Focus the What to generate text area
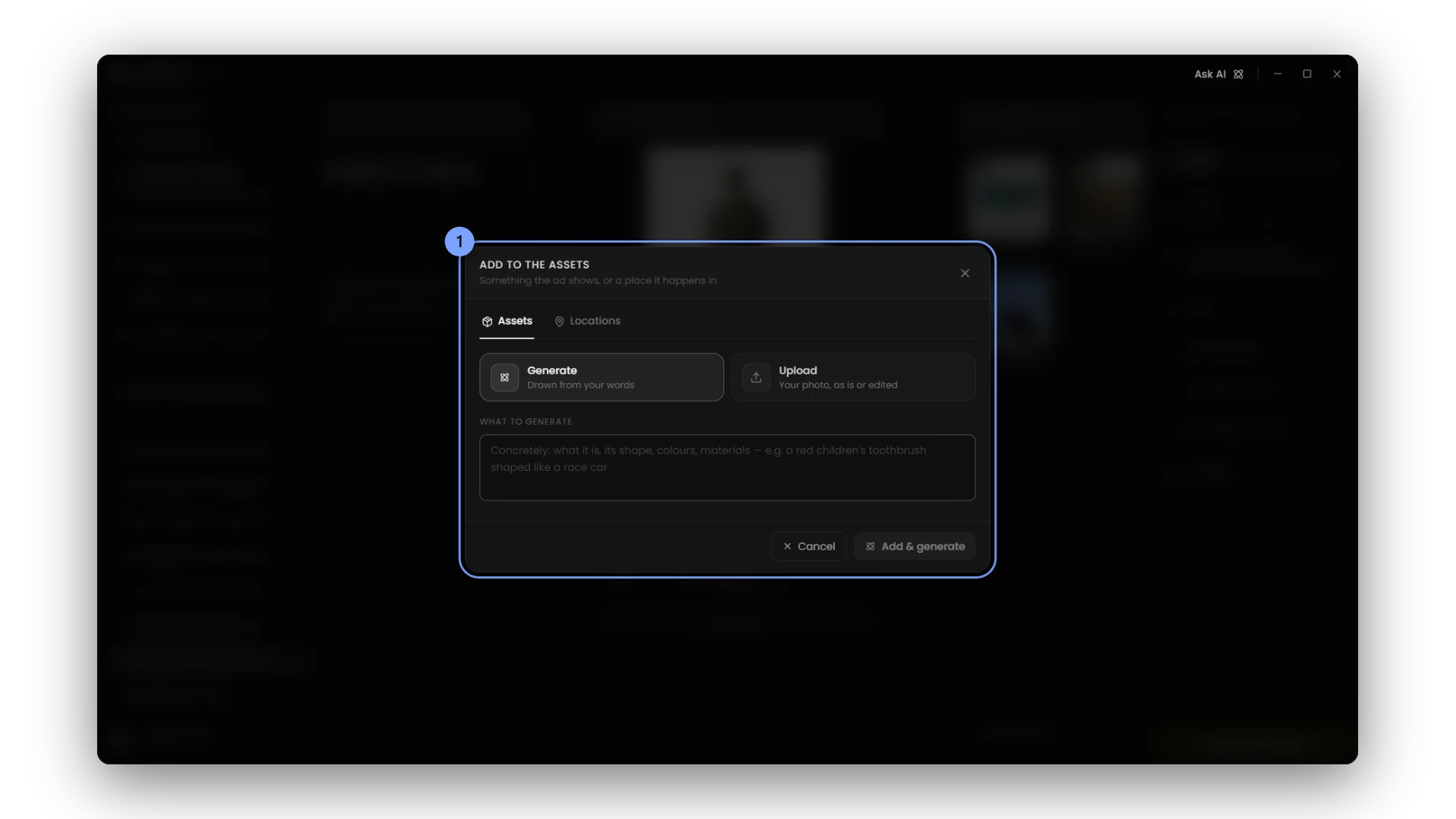Screen dimensions: 1456x819 (x=727, y=467)
